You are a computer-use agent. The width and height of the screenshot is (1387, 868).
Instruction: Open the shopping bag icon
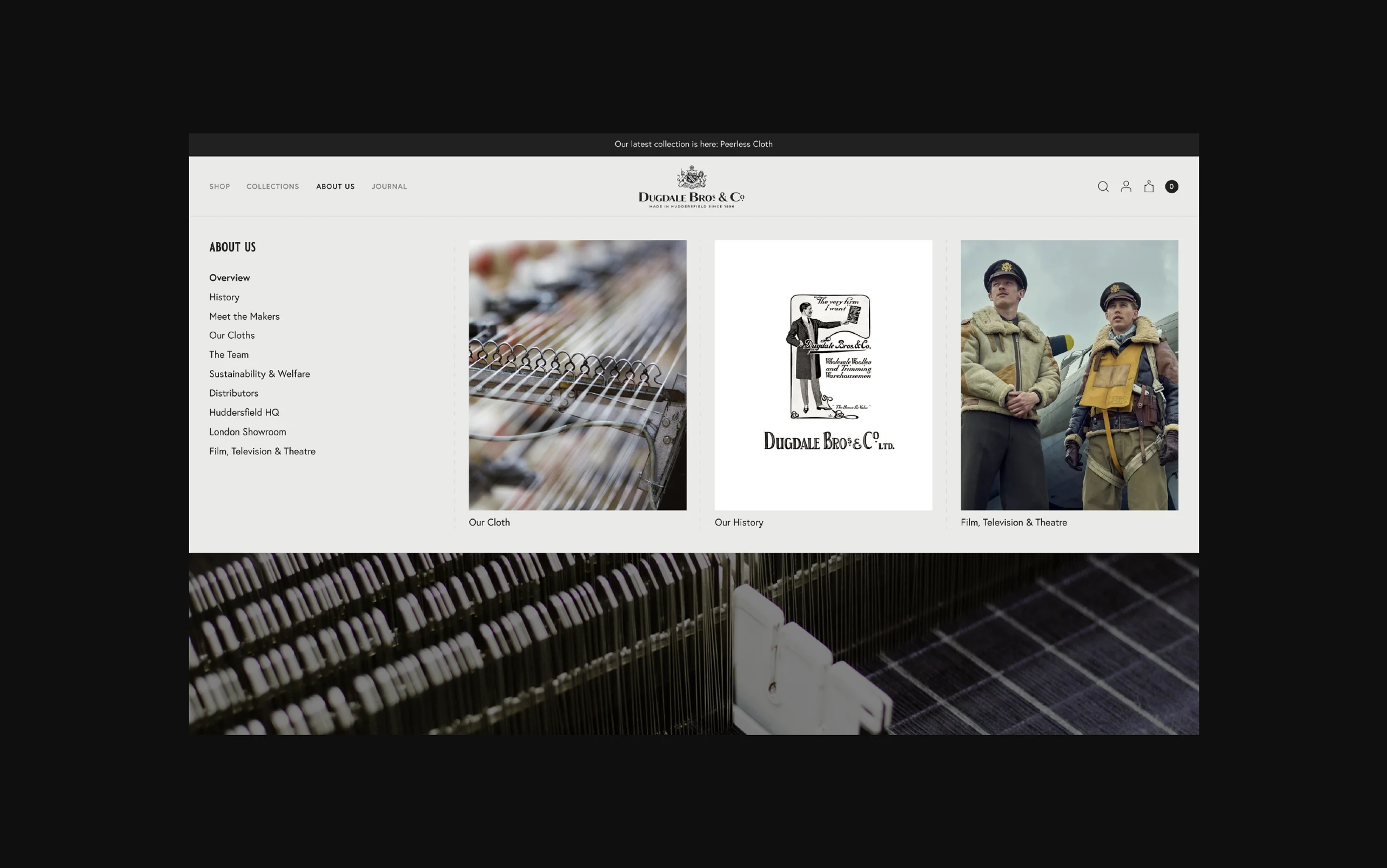[x=1149, y=186]
